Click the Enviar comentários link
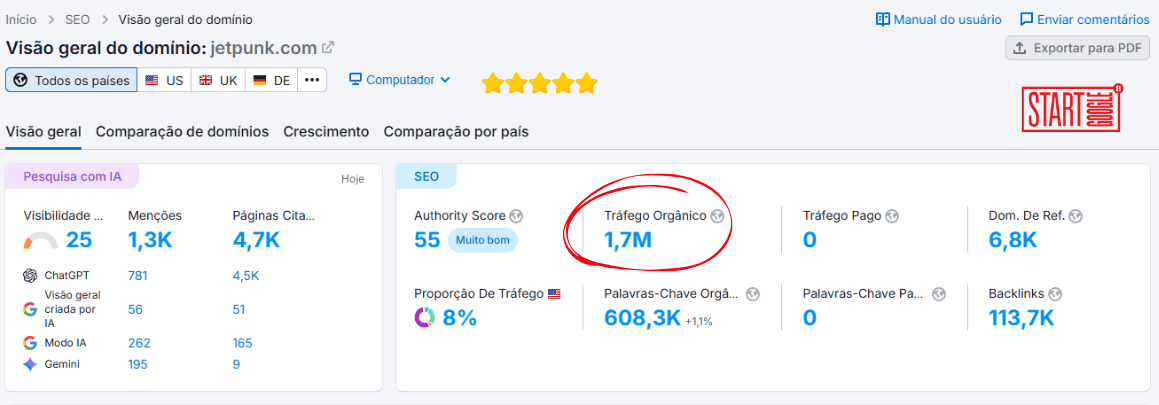 coord(1084,19)
